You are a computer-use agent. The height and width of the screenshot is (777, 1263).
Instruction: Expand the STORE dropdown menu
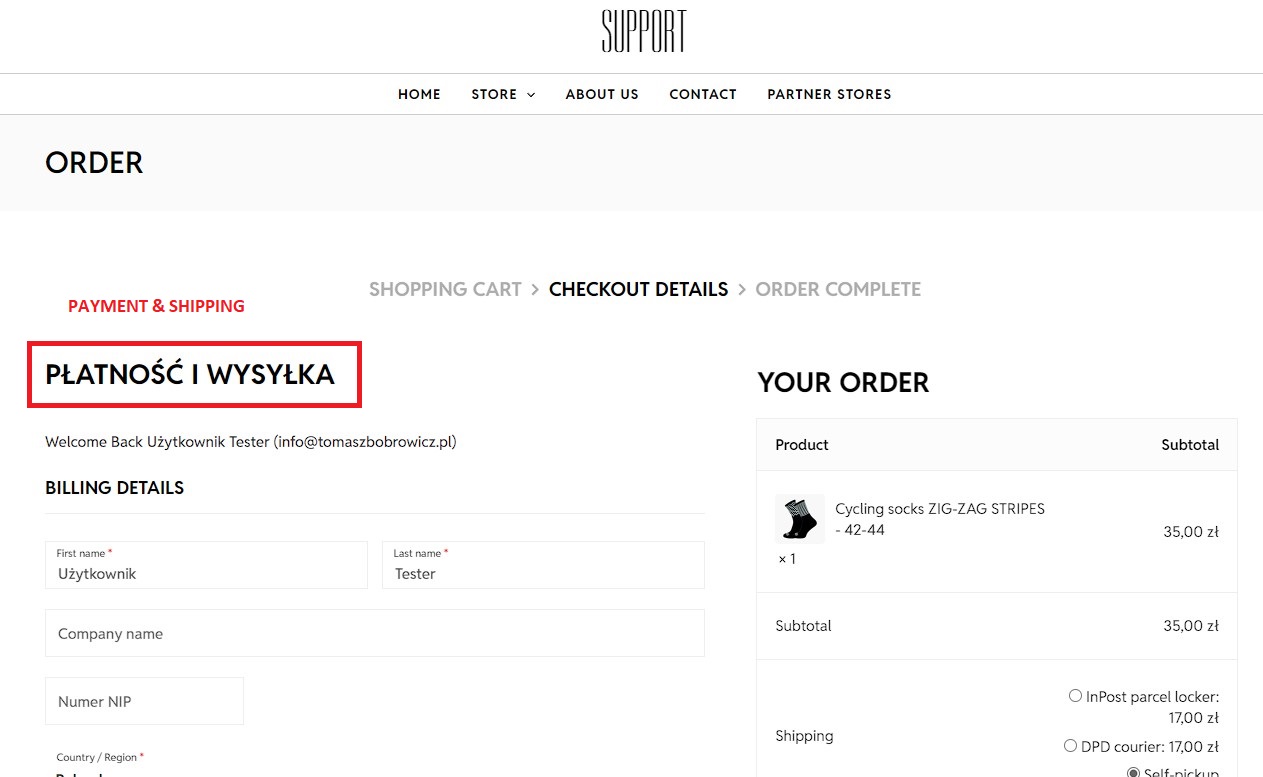[503, 94]
